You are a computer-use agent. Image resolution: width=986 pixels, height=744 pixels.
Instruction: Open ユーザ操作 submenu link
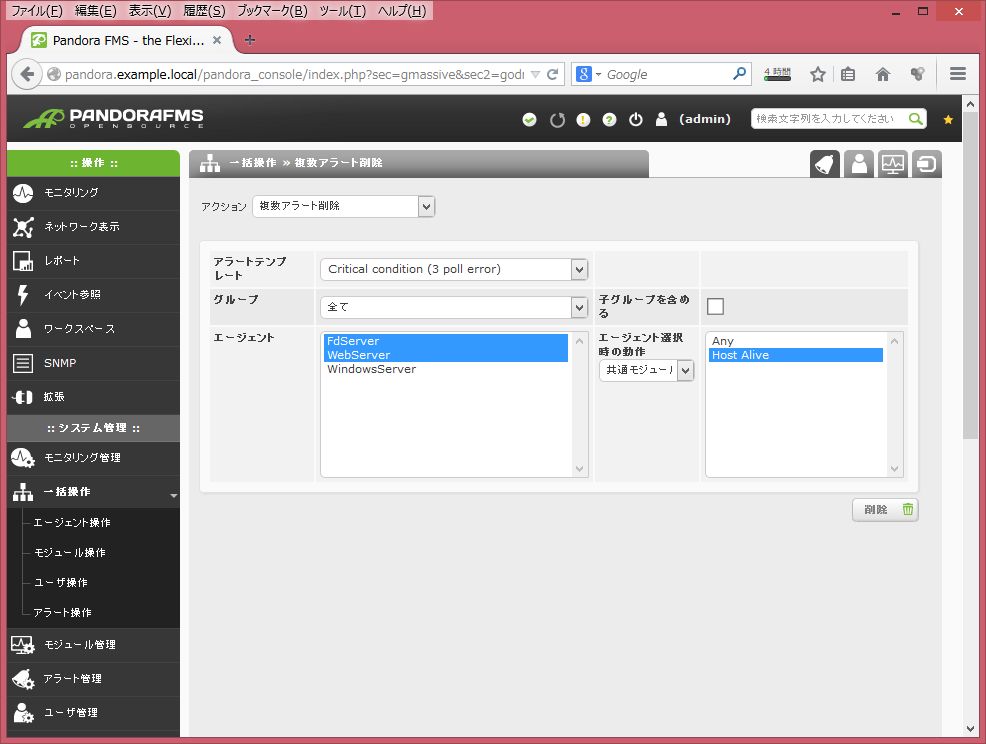point(60,582)
